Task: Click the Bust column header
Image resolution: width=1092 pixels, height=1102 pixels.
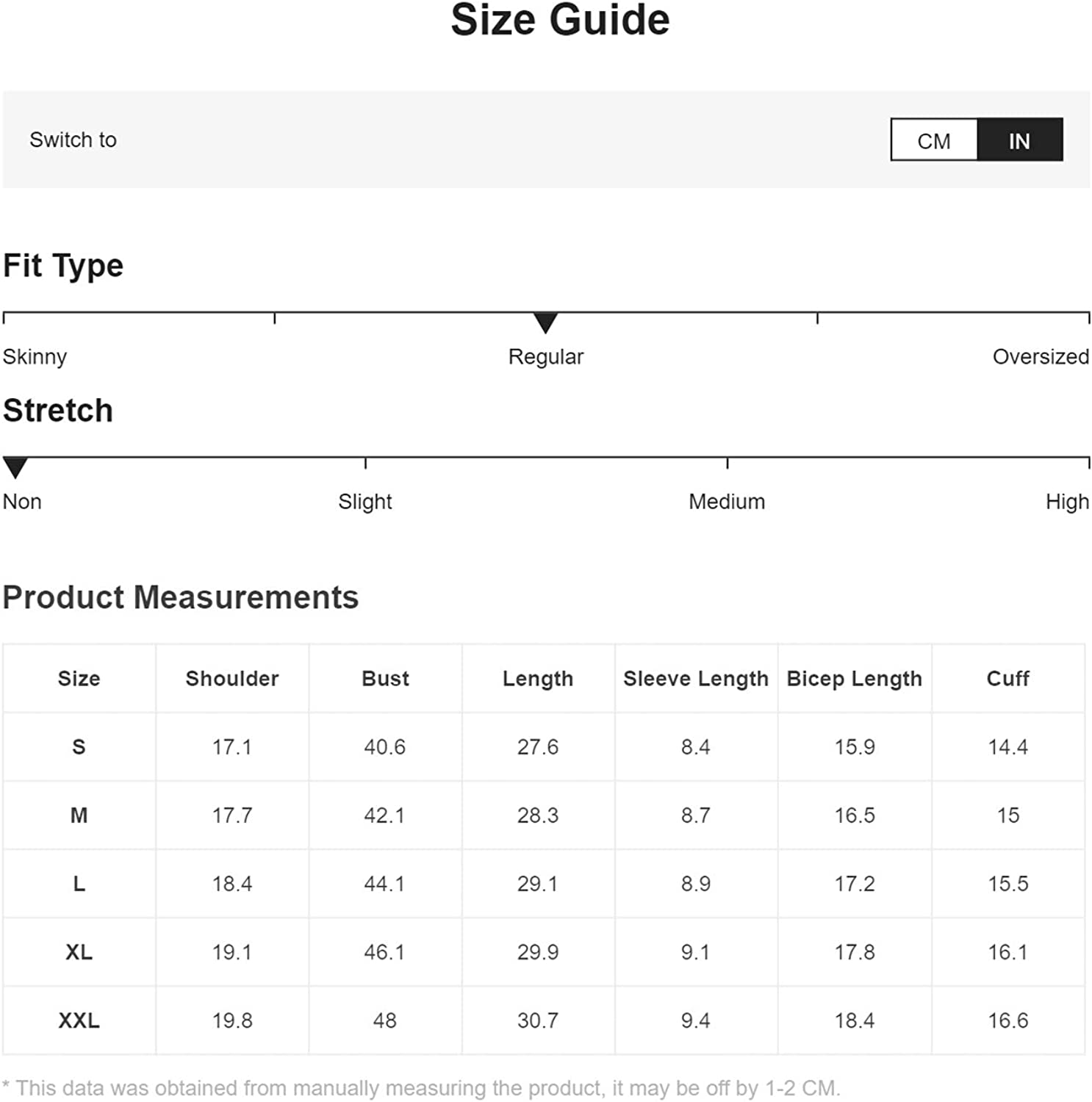Action: (385, 679)
